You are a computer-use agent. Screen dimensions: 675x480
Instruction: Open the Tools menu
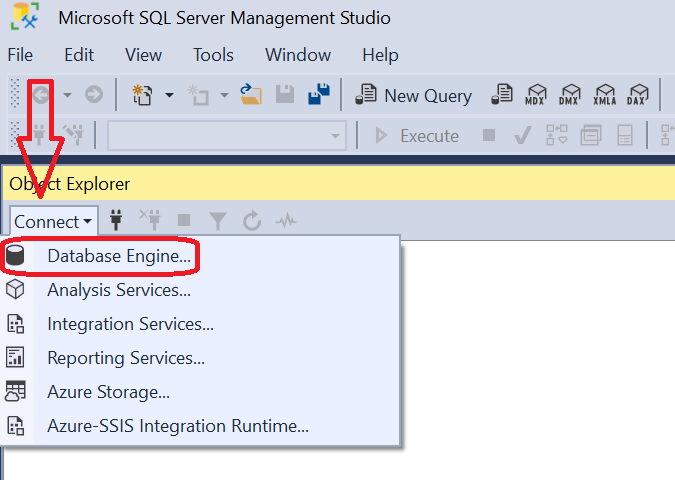(x=213, y=55)
